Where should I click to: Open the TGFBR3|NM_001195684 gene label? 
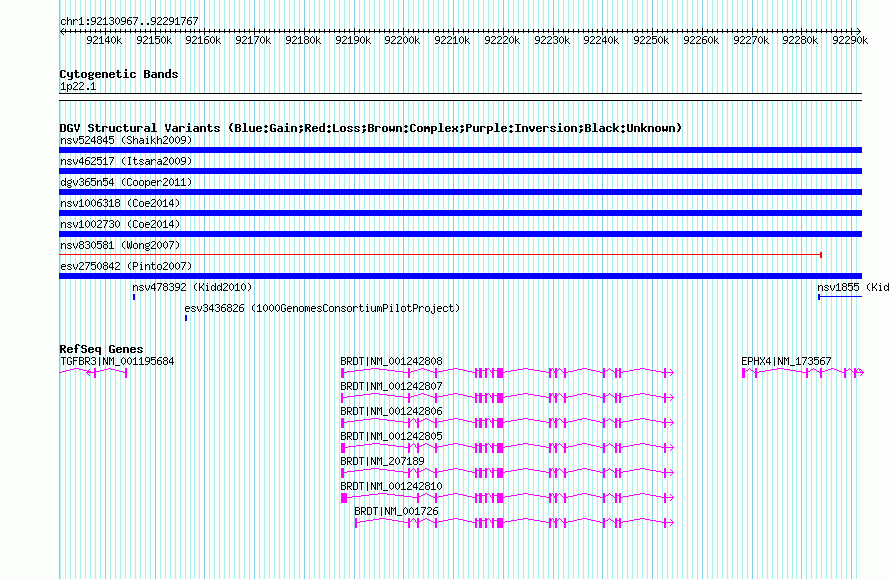click(x=117, y=362)
